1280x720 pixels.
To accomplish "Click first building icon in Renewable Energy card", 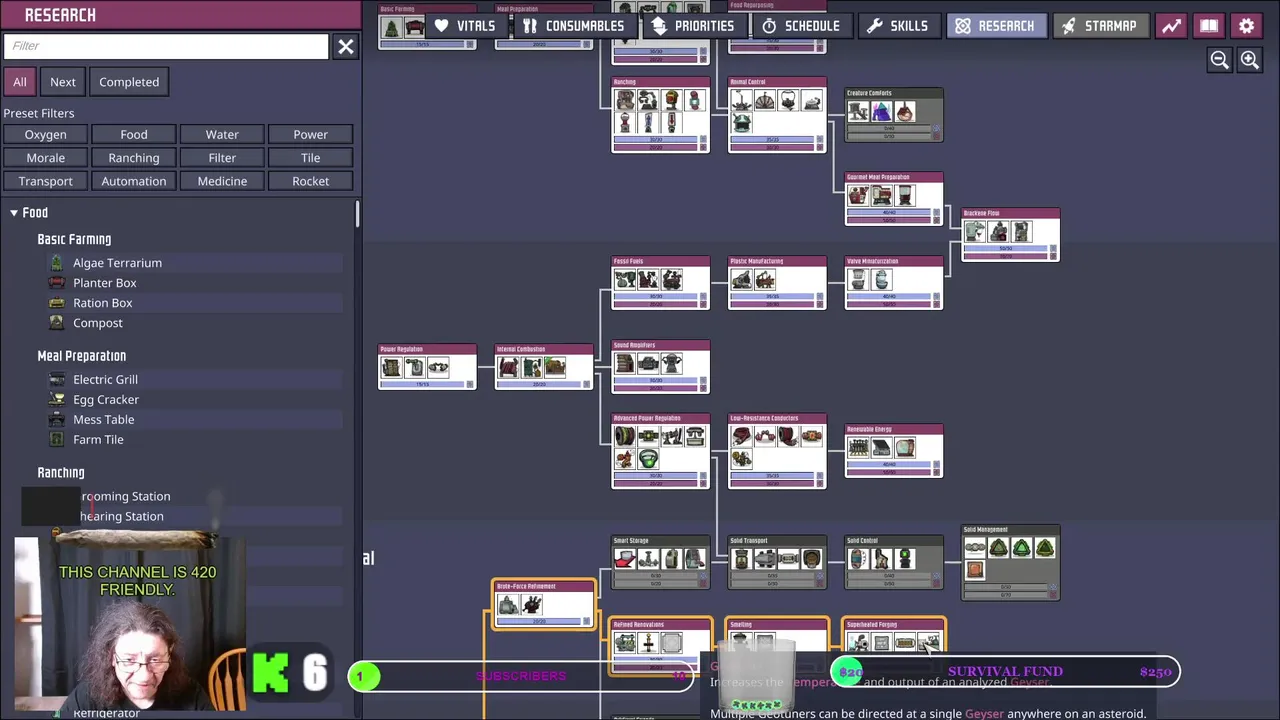I will pos(858,447).
